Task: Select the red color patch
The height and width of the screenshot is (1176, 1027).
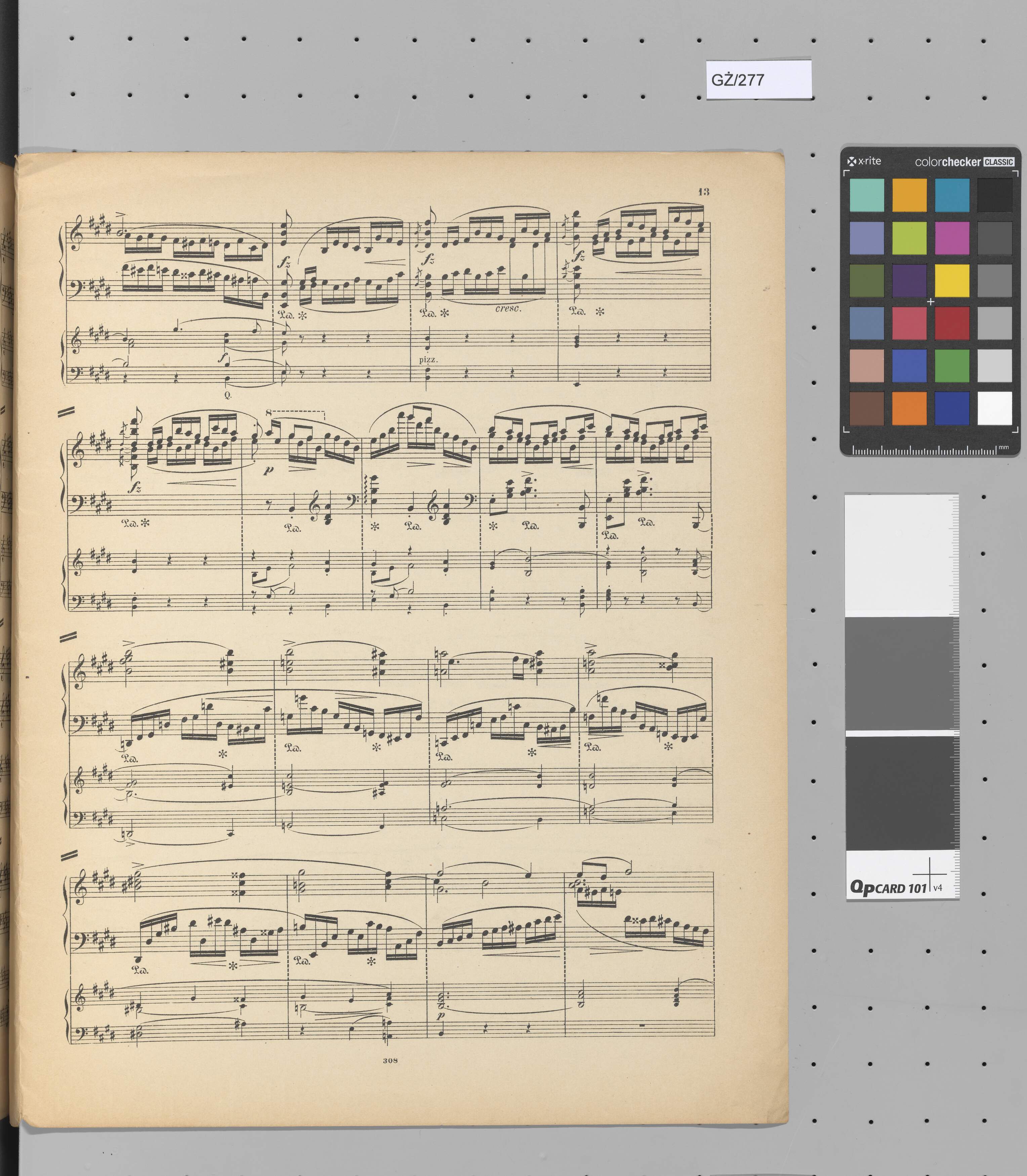Action: coord(952,323)
